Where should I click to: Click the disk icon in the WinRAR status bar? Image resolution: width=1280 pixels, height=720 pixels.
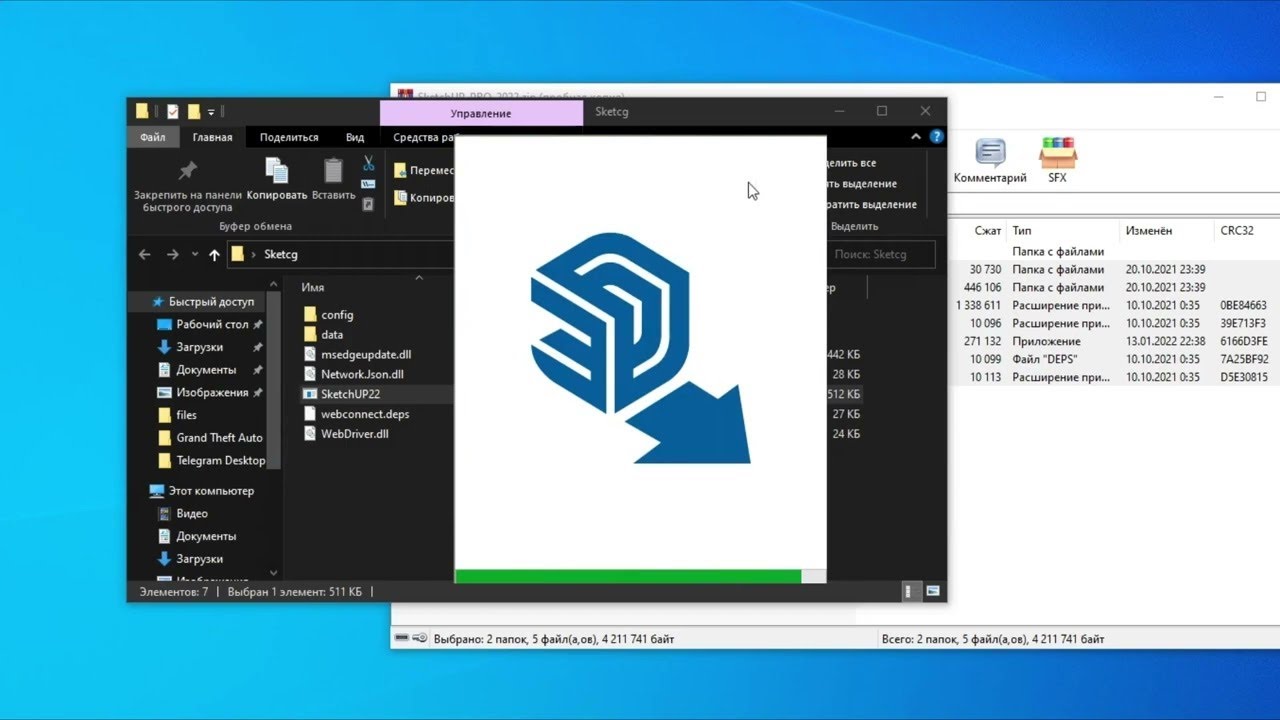(x=402, y=638)
